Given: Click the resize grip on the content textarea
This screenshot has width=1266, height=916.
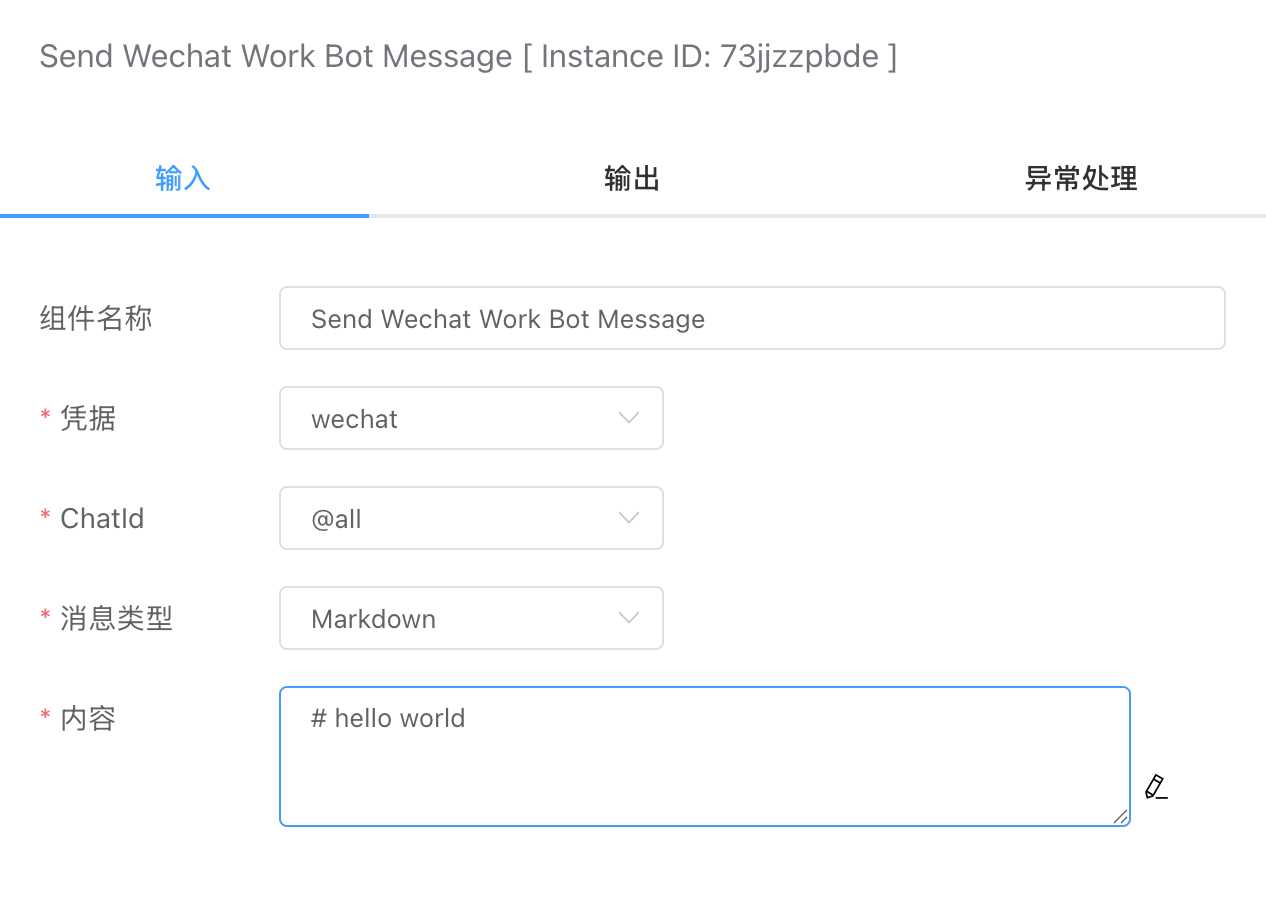Looking at the screenshot, I should coord(1119,817).
